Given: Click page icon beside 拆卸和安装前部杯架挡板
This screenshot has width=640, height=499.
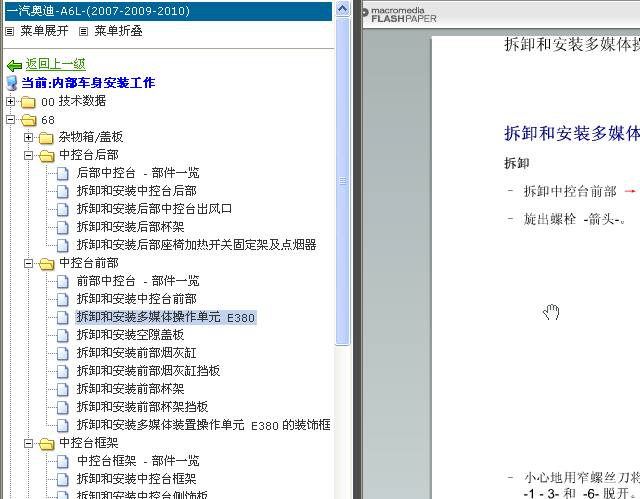Looking at the screenshot, I should click(x=62, y=407).
